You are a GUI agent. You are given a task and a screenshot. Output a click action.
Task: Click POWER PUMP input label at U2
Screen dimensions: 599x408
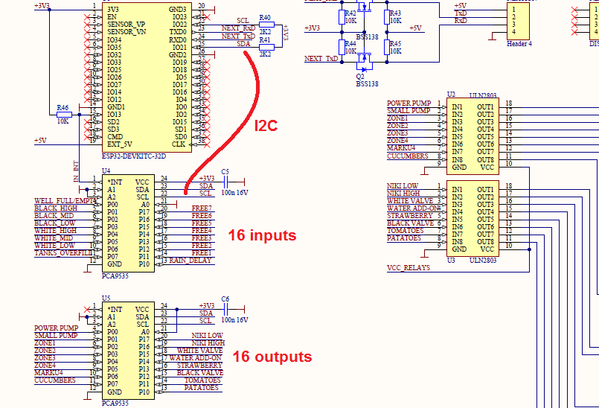click(x=409, y=103)
